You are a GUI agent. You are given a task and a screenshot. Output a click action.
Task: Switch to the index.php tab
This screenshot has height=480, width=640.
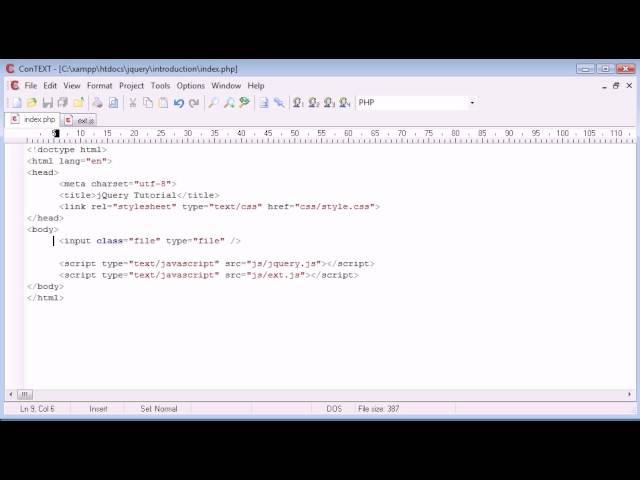33,120
